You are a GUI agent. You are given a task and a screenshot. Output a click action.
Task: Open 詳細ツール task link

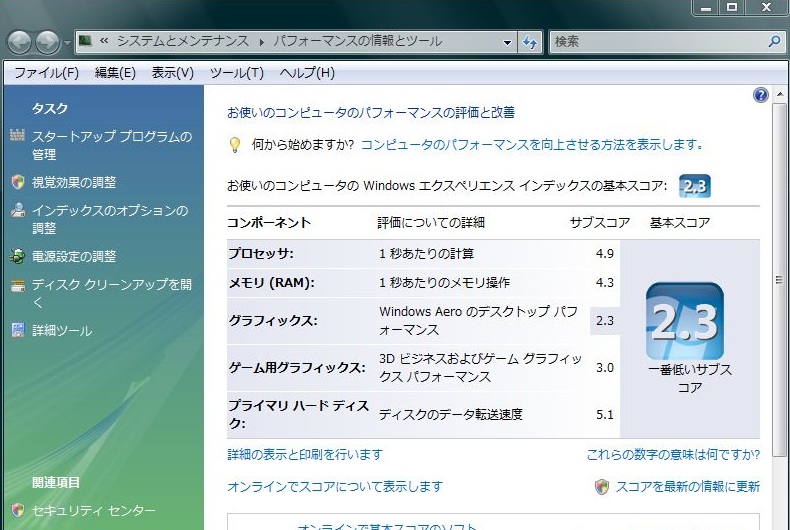pyautogui.click(x=62, y=330)
